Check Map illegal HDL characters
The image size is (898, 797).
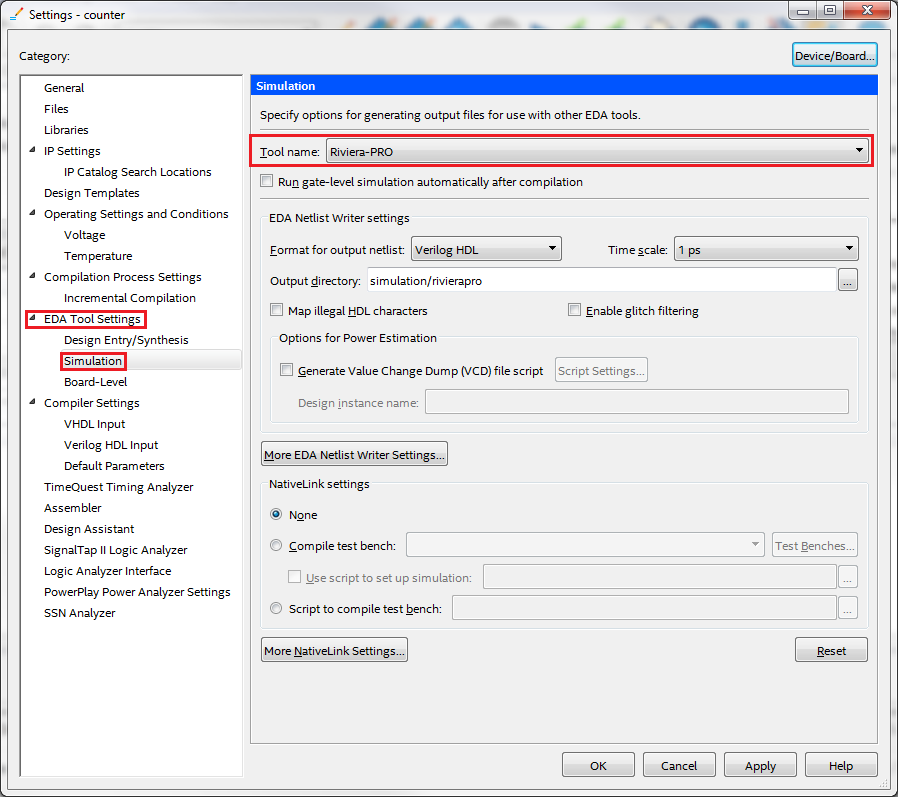tap(277, 310)
